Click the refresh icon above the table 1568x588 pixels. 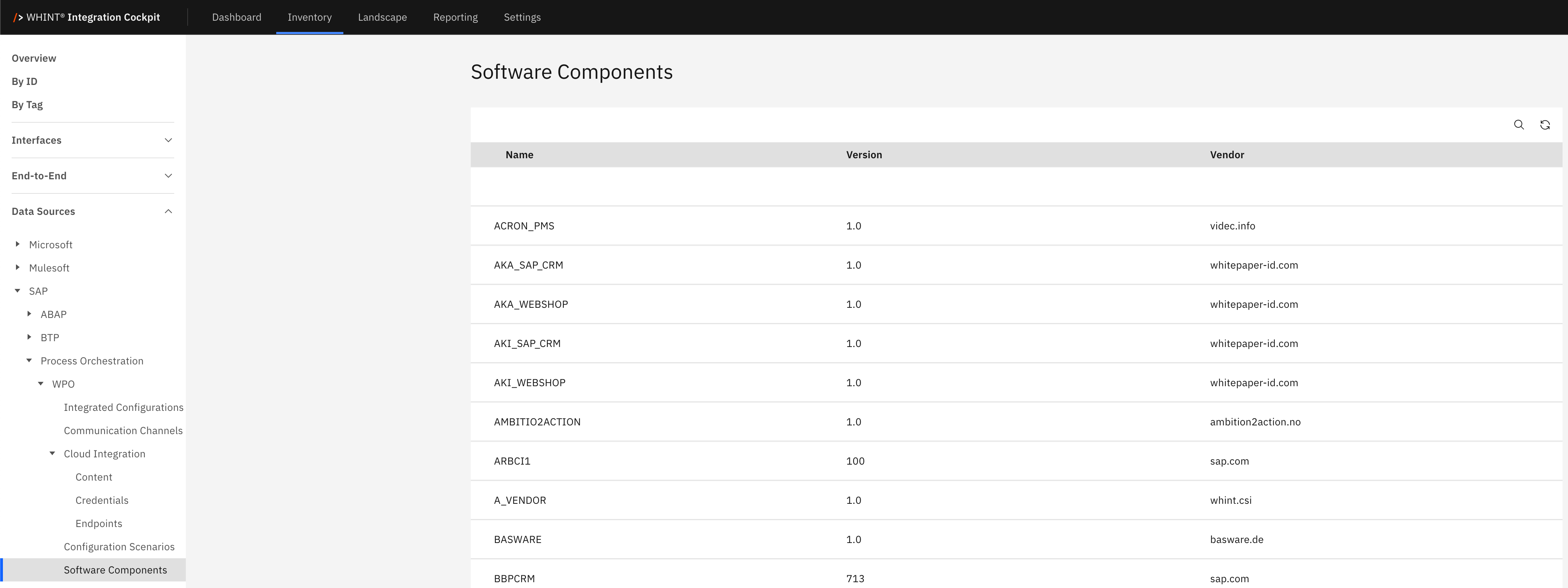(1544, 125)
